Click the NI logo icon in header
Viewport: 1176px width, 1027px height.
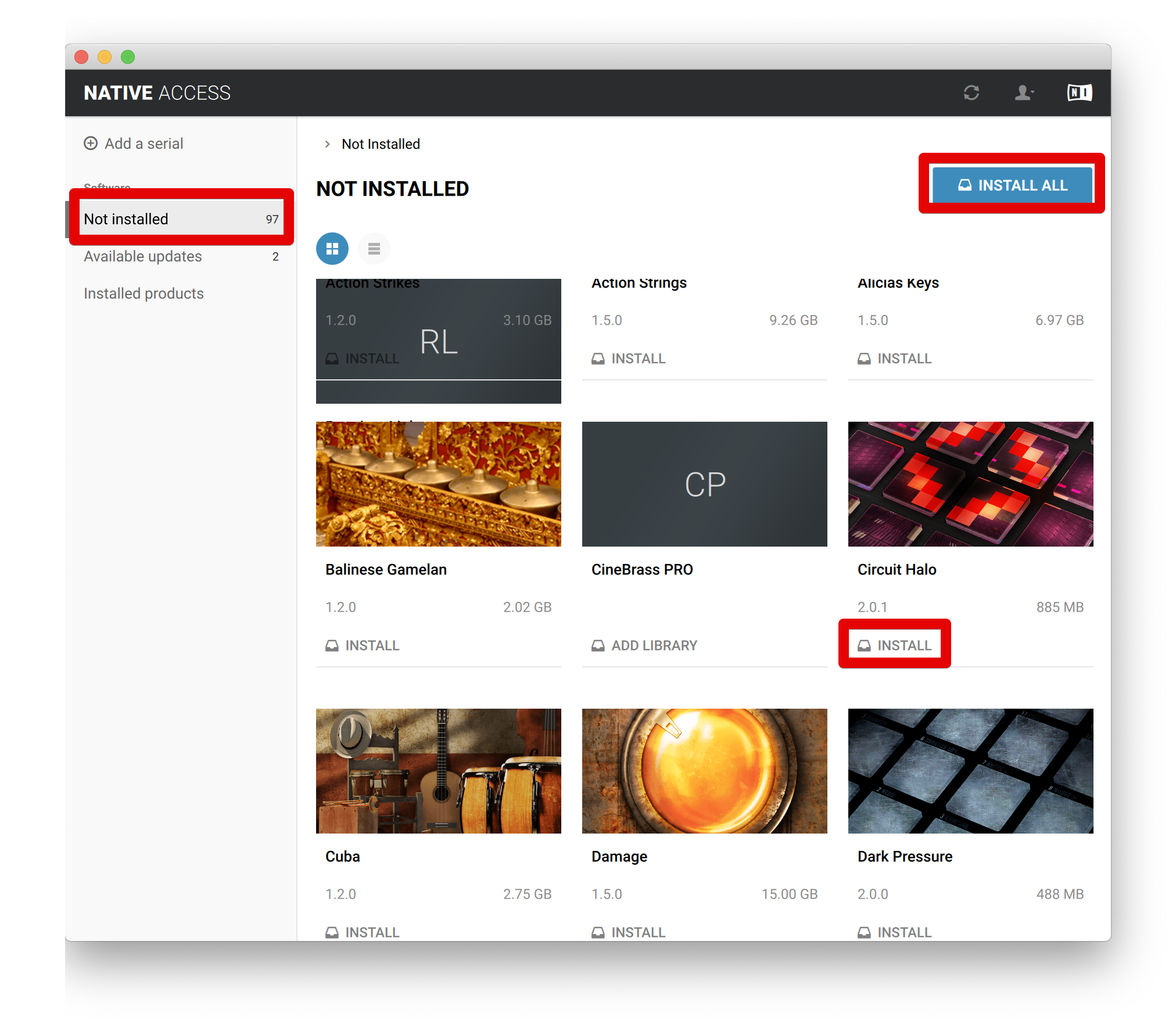coord(1080,93)
